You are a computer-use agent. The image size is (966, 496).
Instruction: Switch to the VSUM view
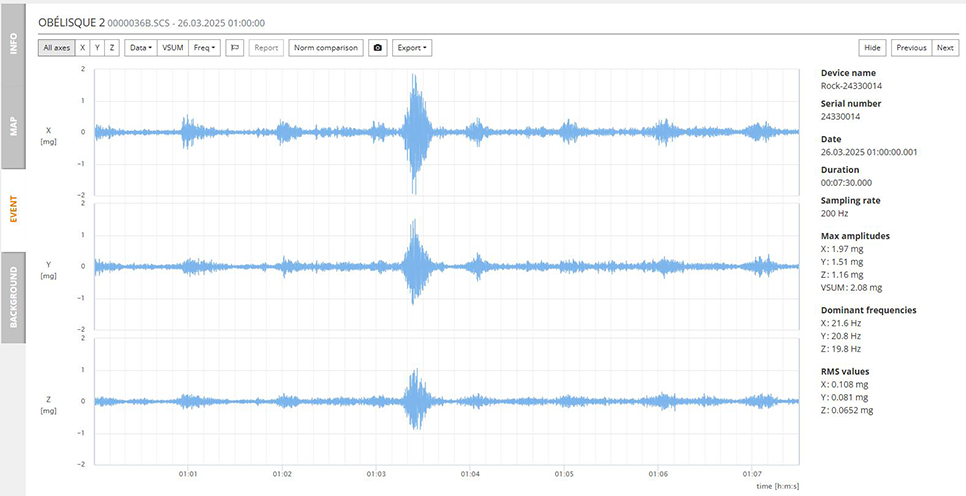click(172, 47)
